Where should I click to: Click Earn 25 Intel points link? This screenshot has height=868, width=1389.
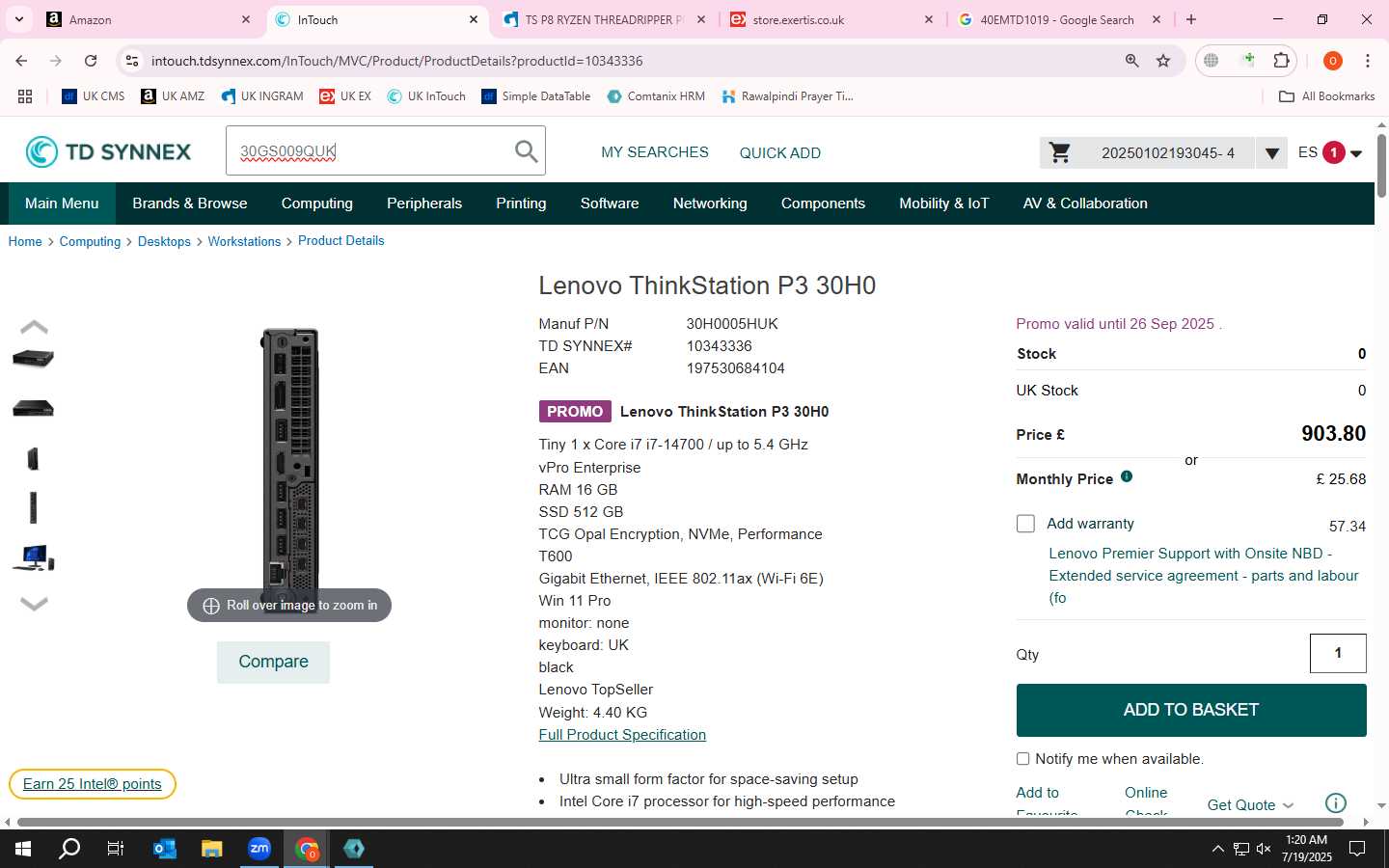pos(93,784)
